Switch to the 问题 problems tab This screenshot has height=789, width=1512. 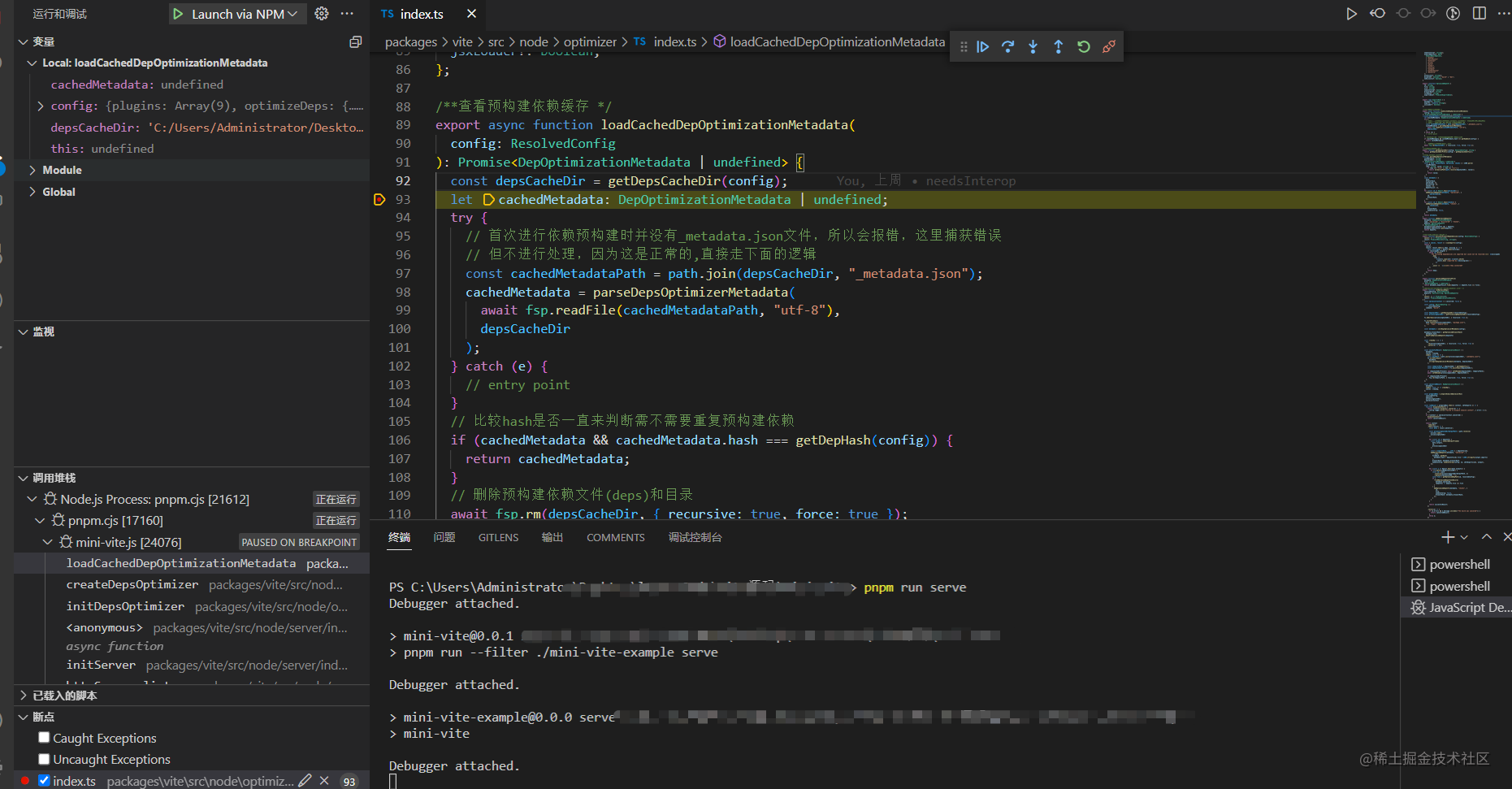[444, 537]
